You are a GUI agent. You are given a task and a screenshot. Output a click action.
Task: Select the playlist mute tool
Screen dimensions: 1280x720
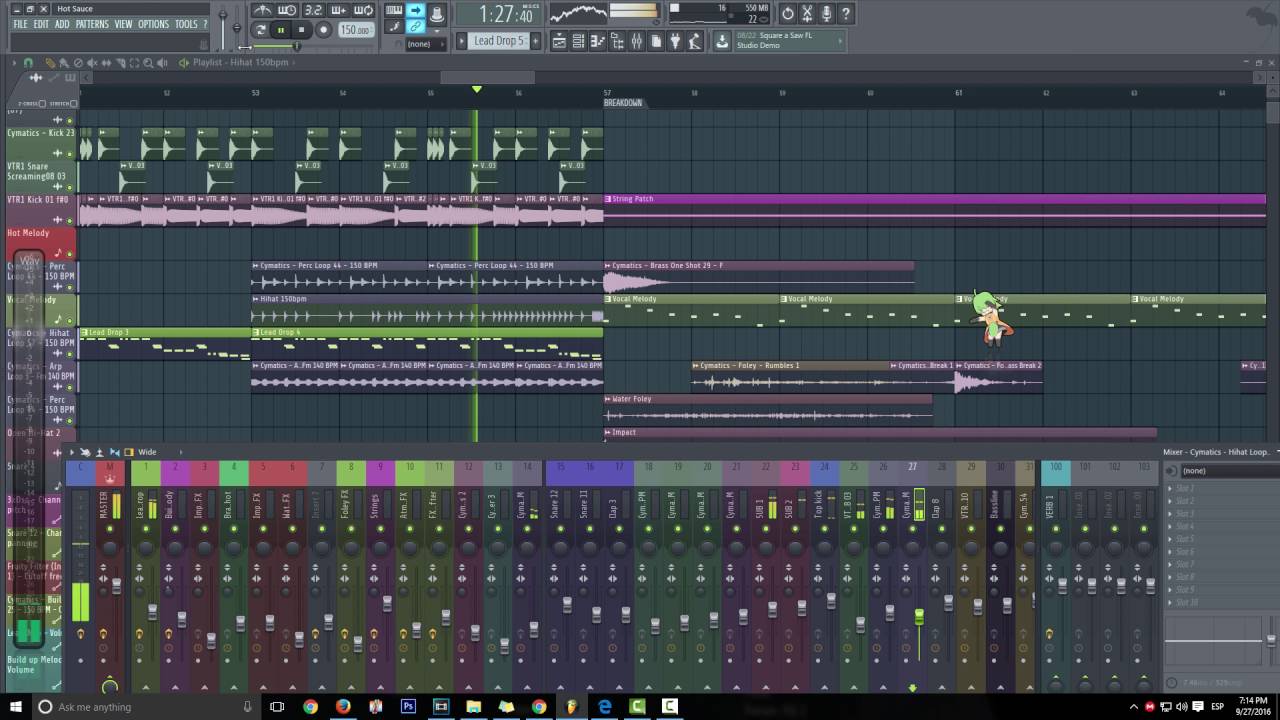pos(92,62)
